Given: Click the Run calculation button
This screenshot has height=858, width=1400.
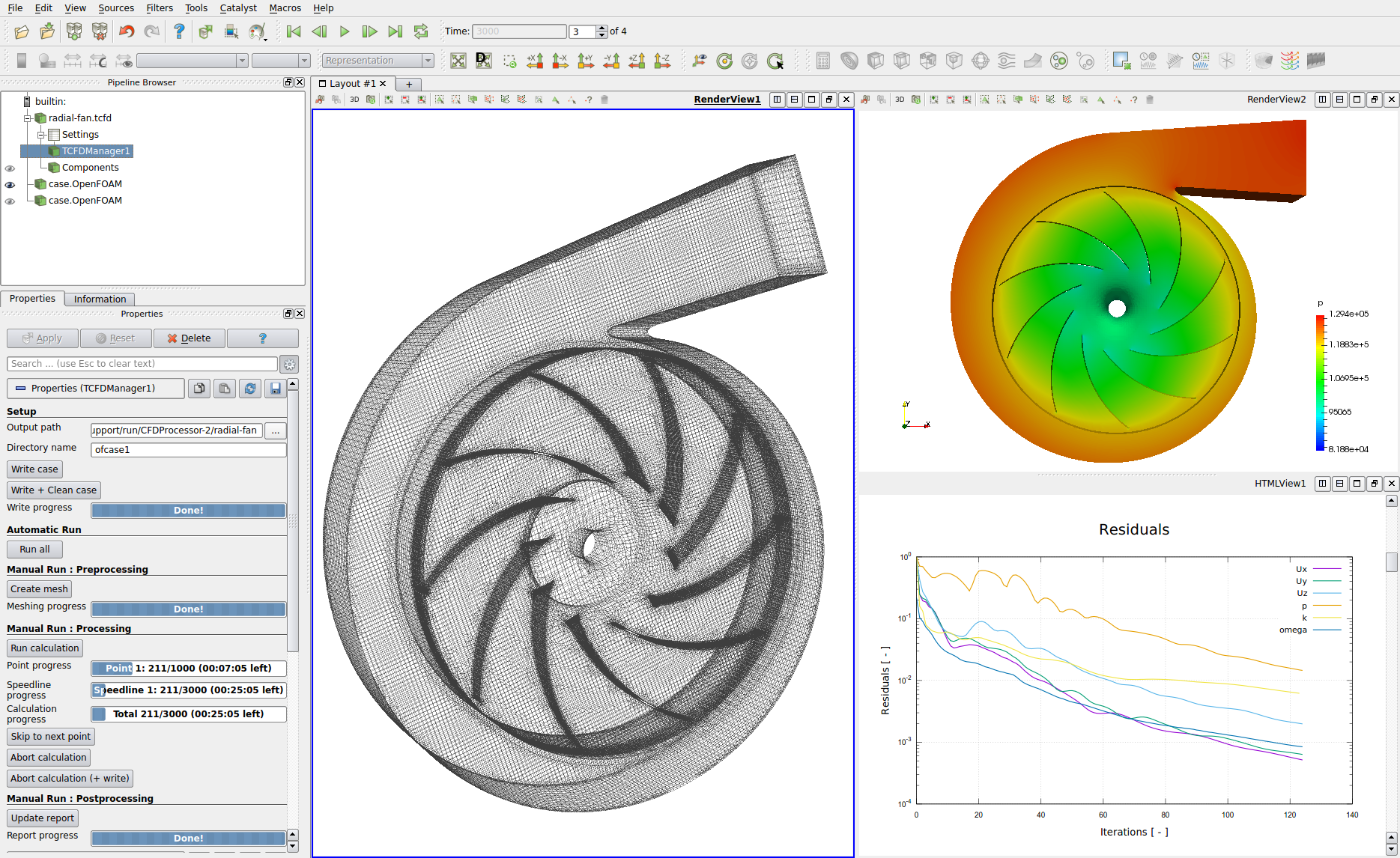Looking at the screenshot, I should [45, 648].
